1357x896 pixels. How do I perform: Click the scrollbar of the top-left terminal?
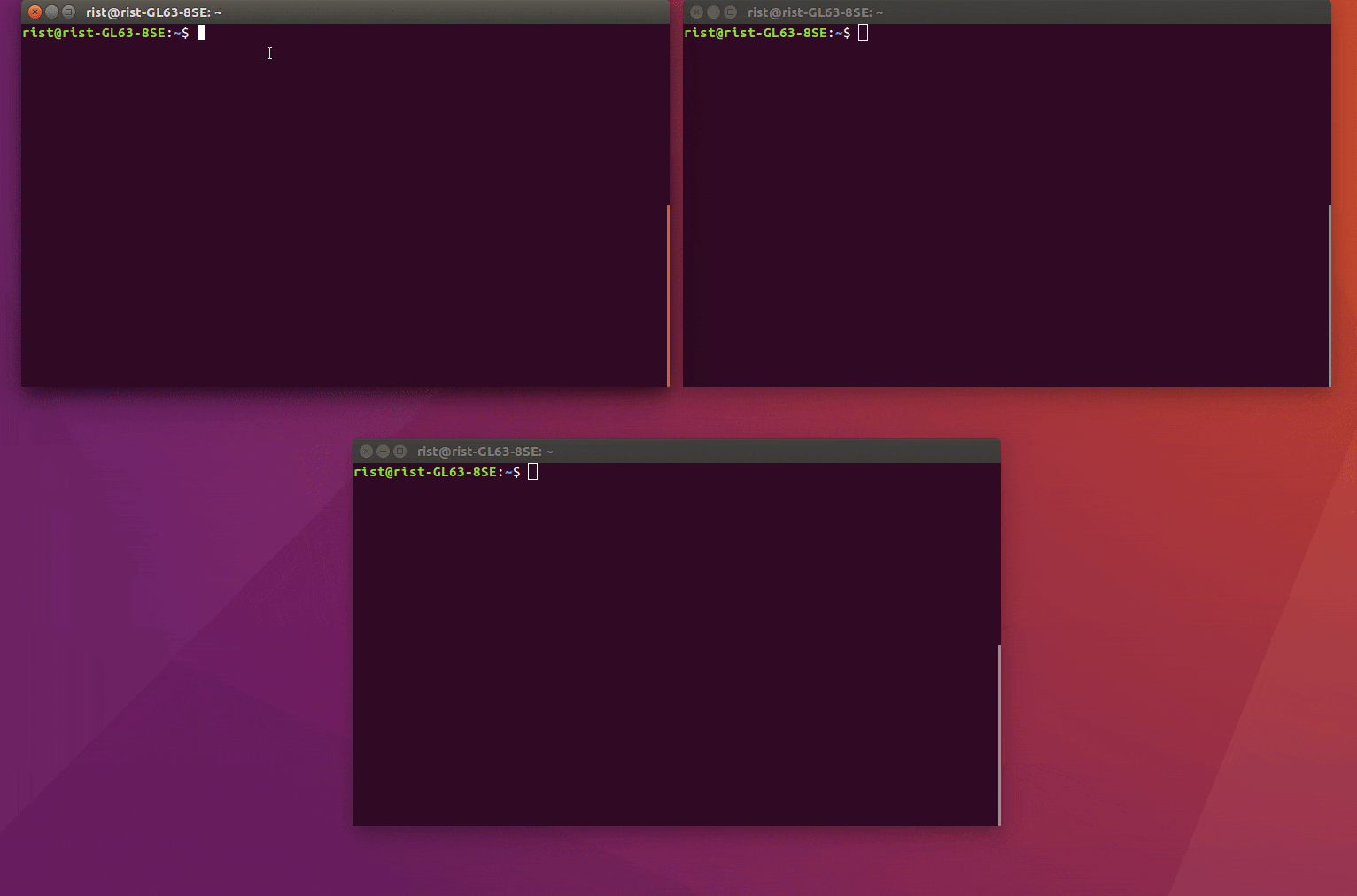(x=666, y=292)
